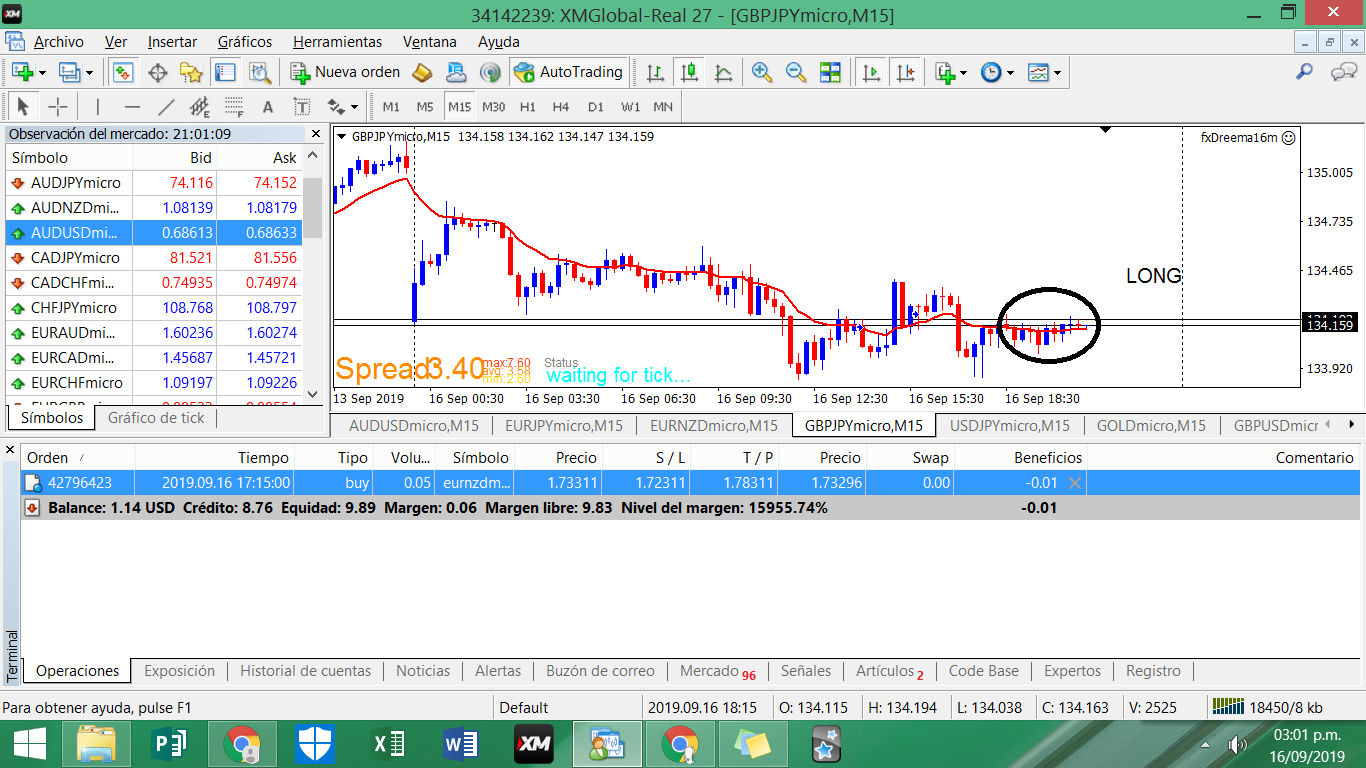Open the Insertar menu

coord(172,42)
